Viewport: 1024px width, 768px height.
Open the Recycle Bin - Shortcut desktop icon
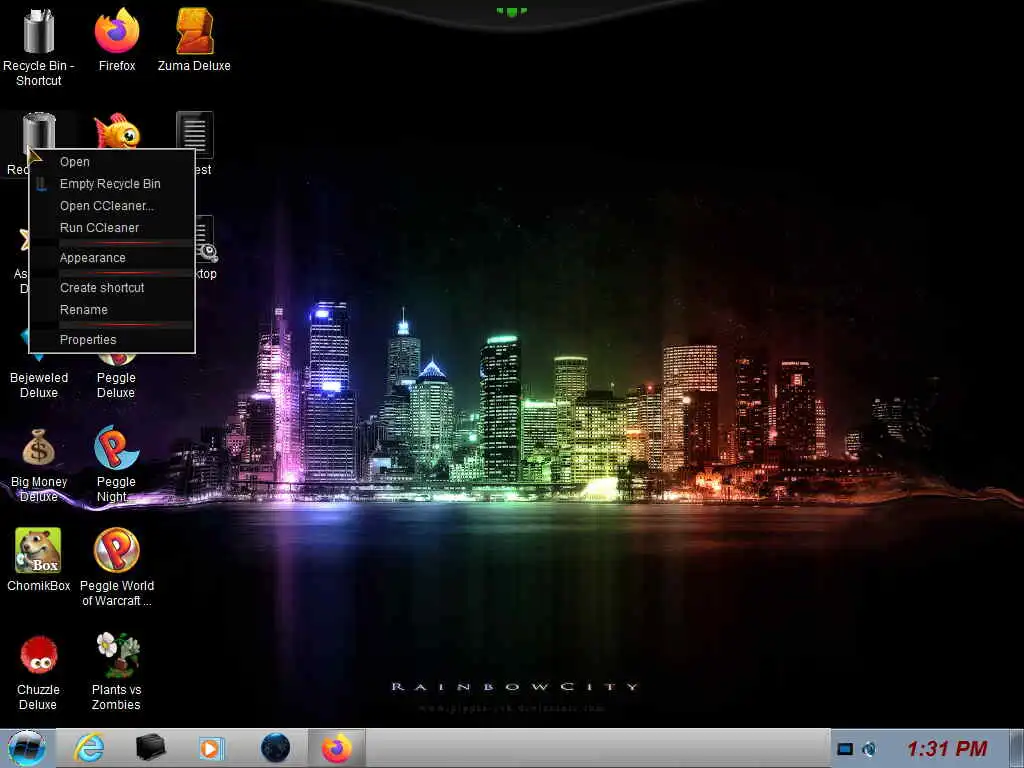tap(39, 46)
